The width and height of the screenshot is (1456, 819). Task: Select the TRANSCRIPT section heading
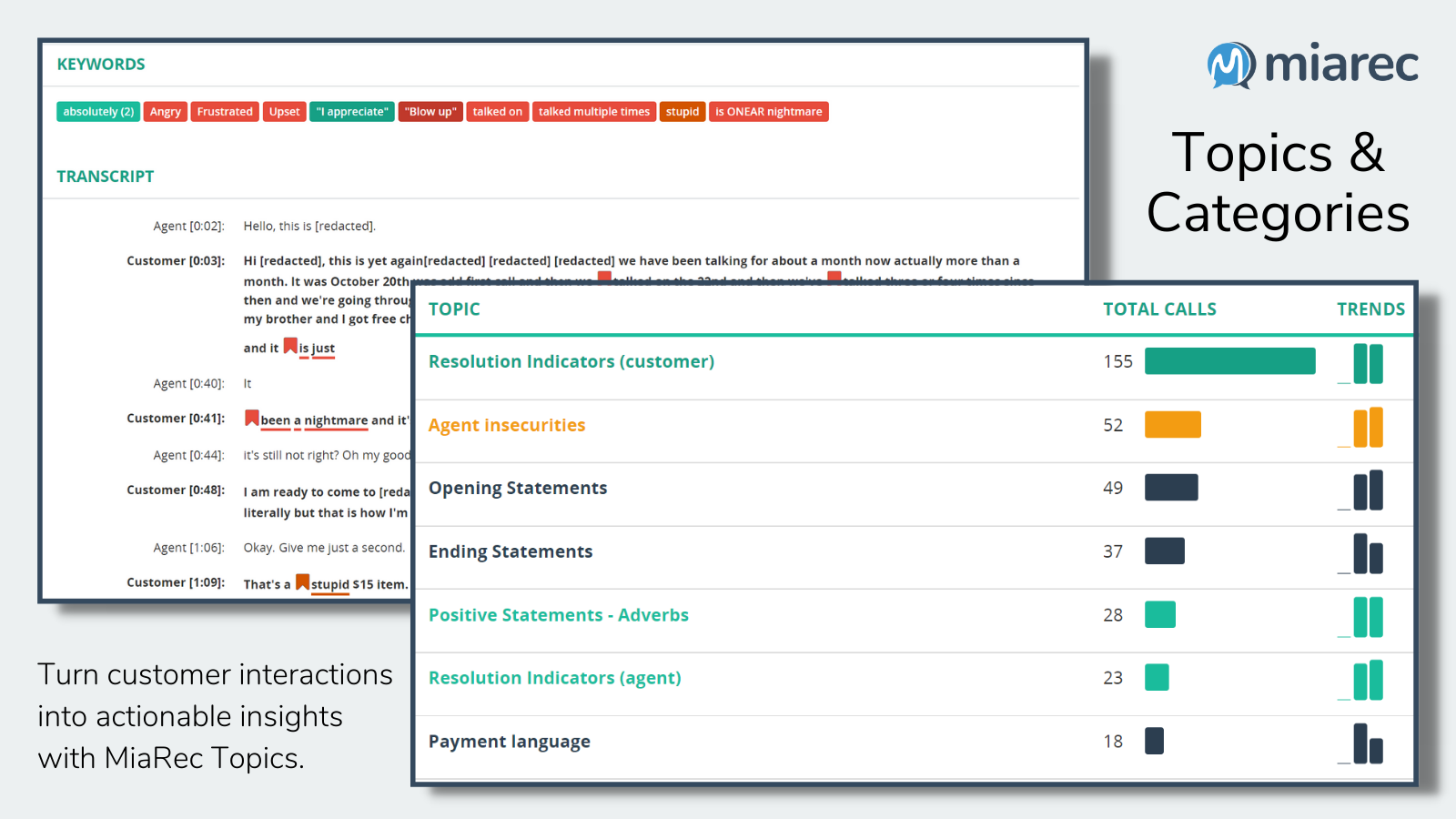(106, 177)
